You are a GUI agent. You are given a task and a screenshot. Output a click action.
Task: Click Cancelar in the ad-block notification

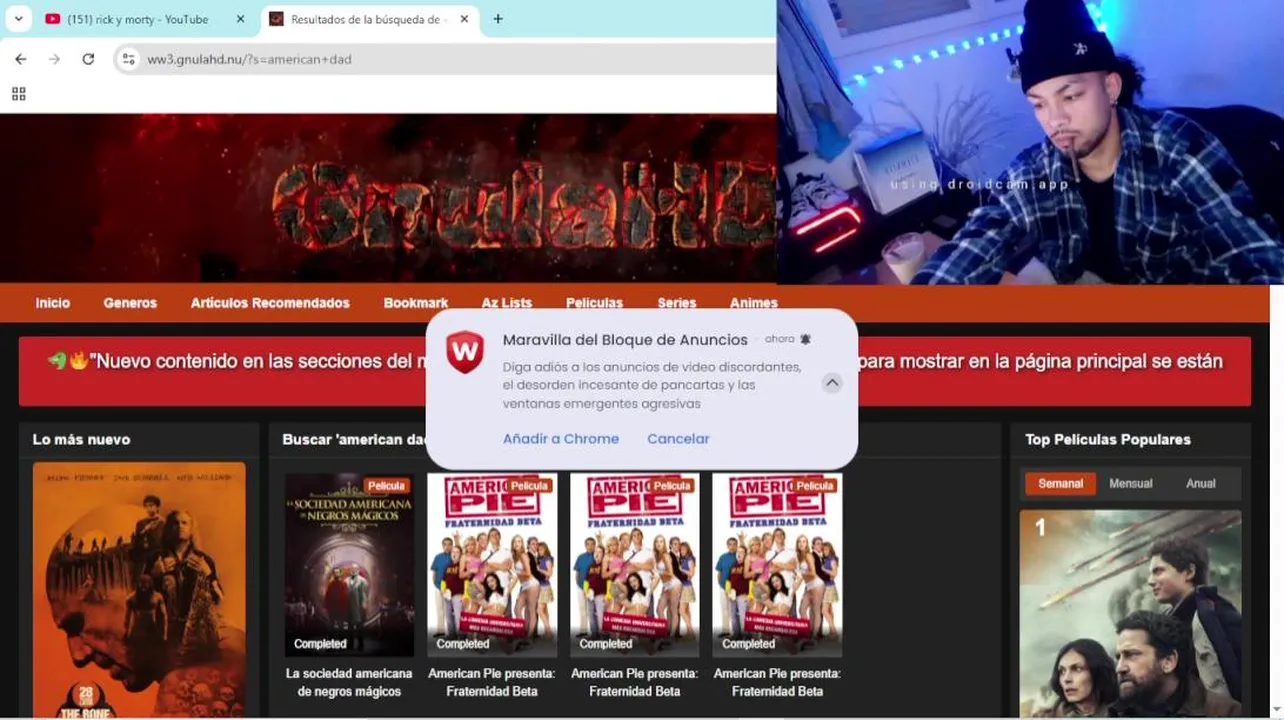[x=678, y=439]
